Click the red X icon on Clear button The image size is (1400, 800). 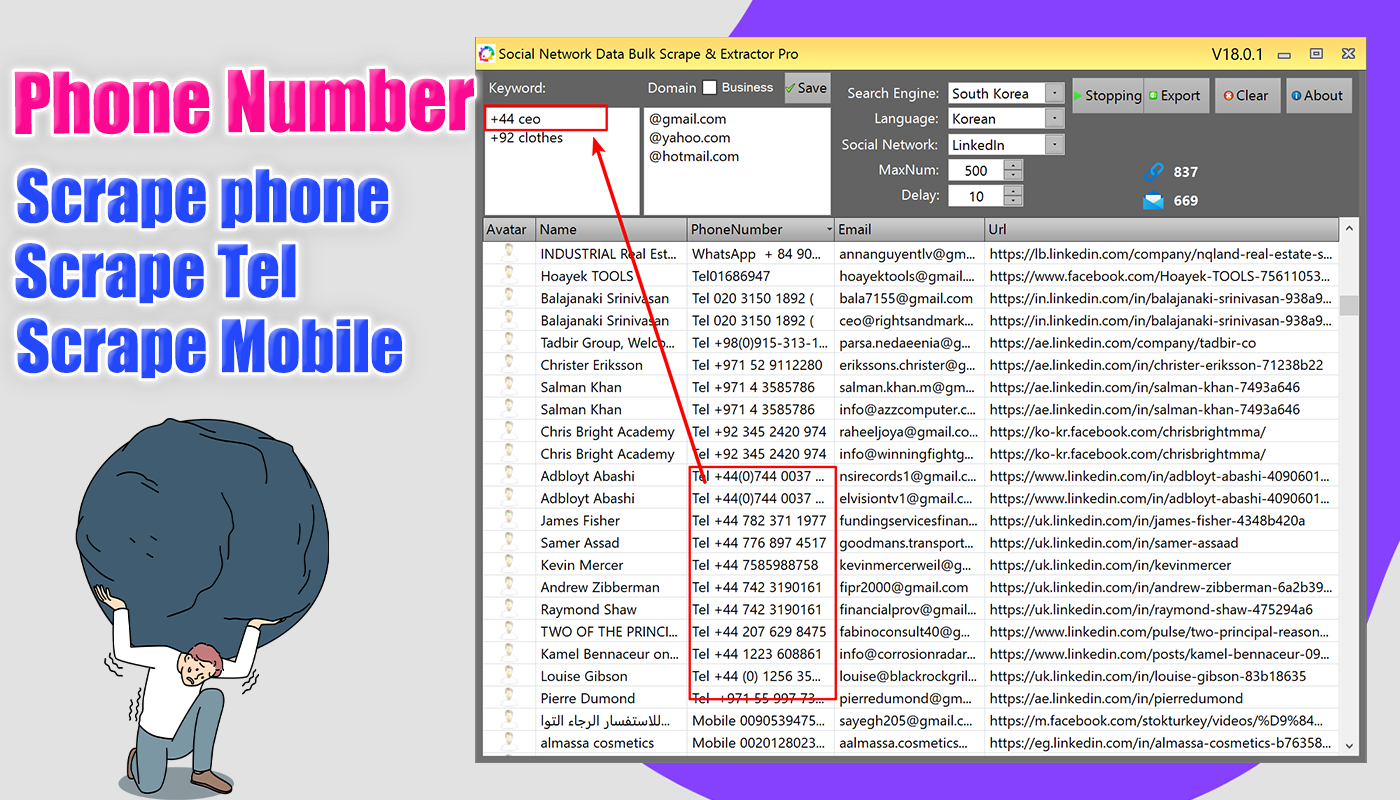(1228, 95)
